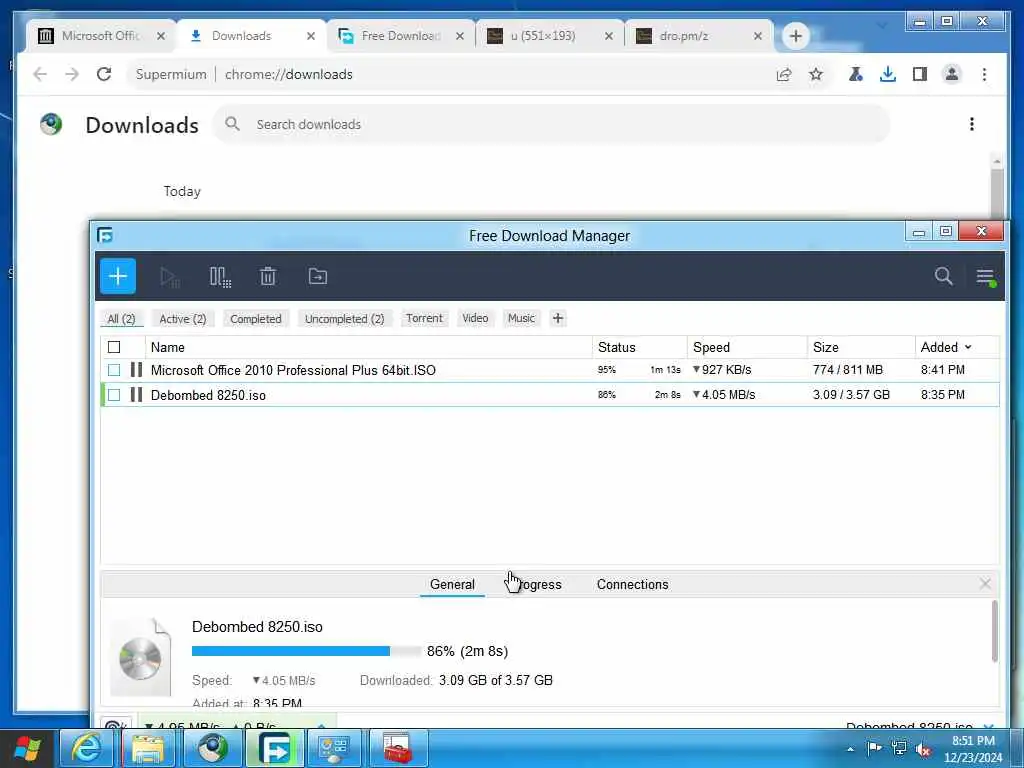Switch to dro.pm/z browser tab
The height and width of the screenshot is (768, 1024).
pyautogui.click(x=683, y=36)
